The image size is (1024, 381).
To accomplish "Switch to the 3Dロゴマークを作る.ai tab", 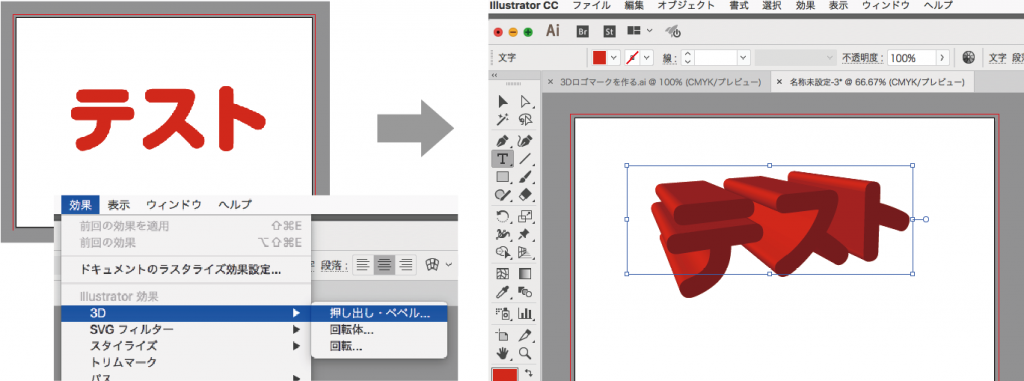I will coord(661,82).
